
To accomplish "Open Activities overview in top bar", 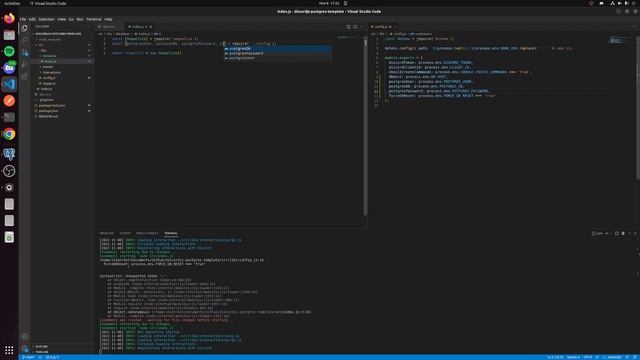I will click(x=12, y=3).
